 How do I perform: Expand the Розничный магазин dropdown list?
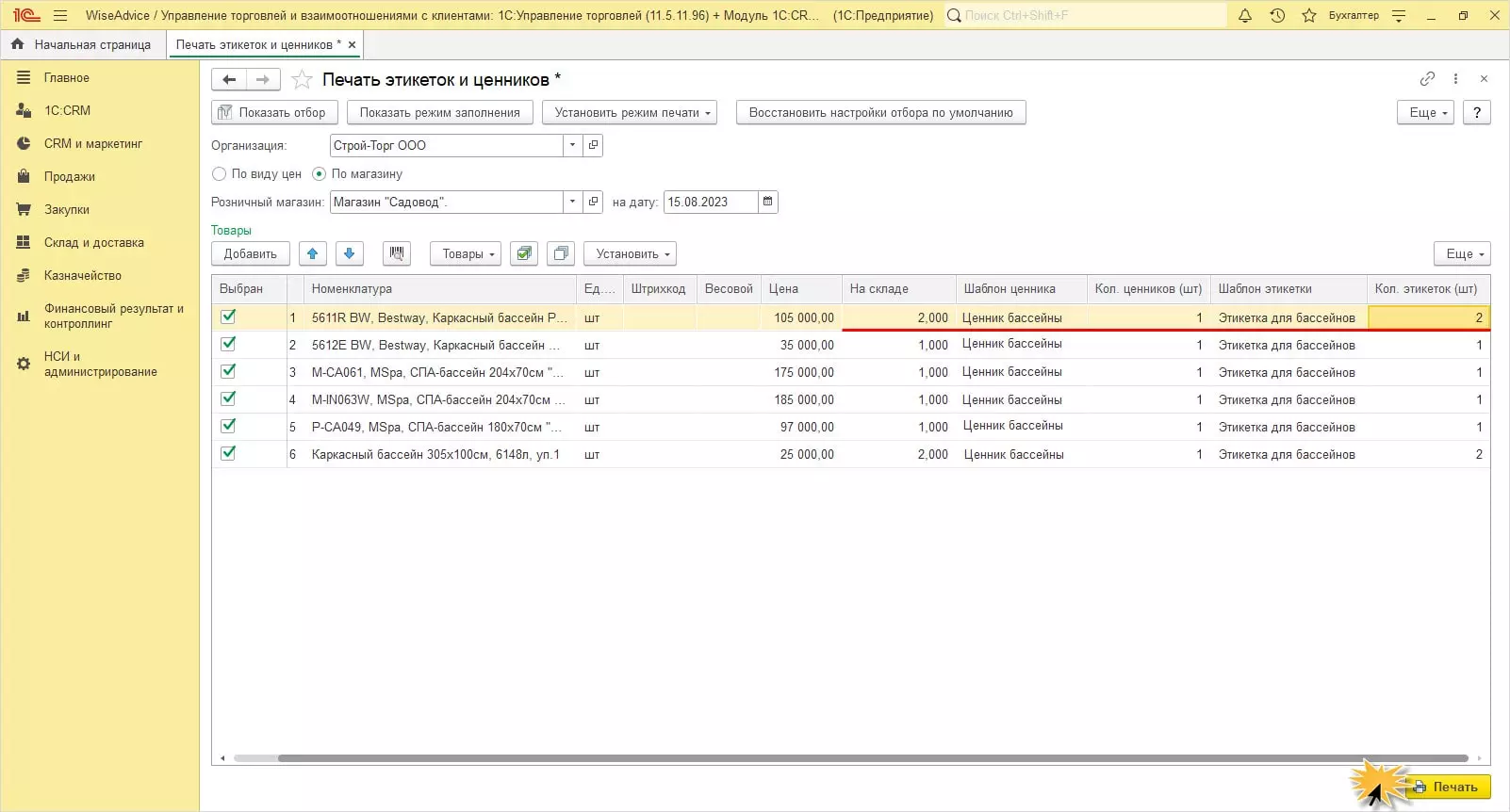(x=572, y=202)
